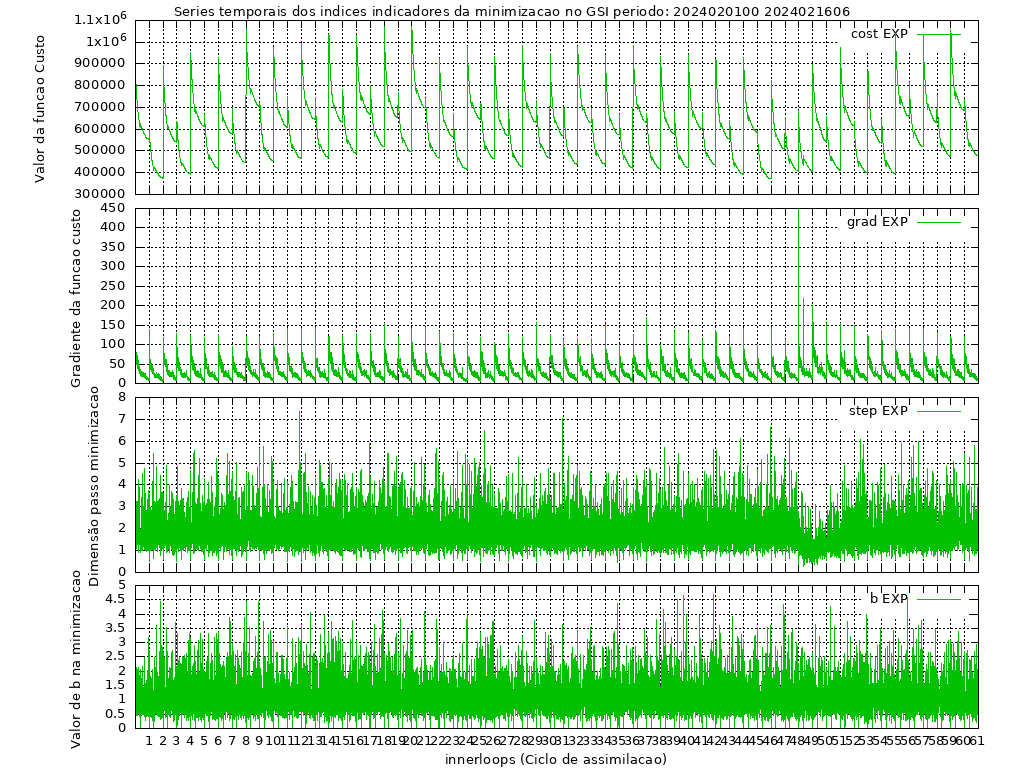This screenshot has height=768, width=1024.
Task: Click x-axis tick label '61'
Action: pos(976,741)
